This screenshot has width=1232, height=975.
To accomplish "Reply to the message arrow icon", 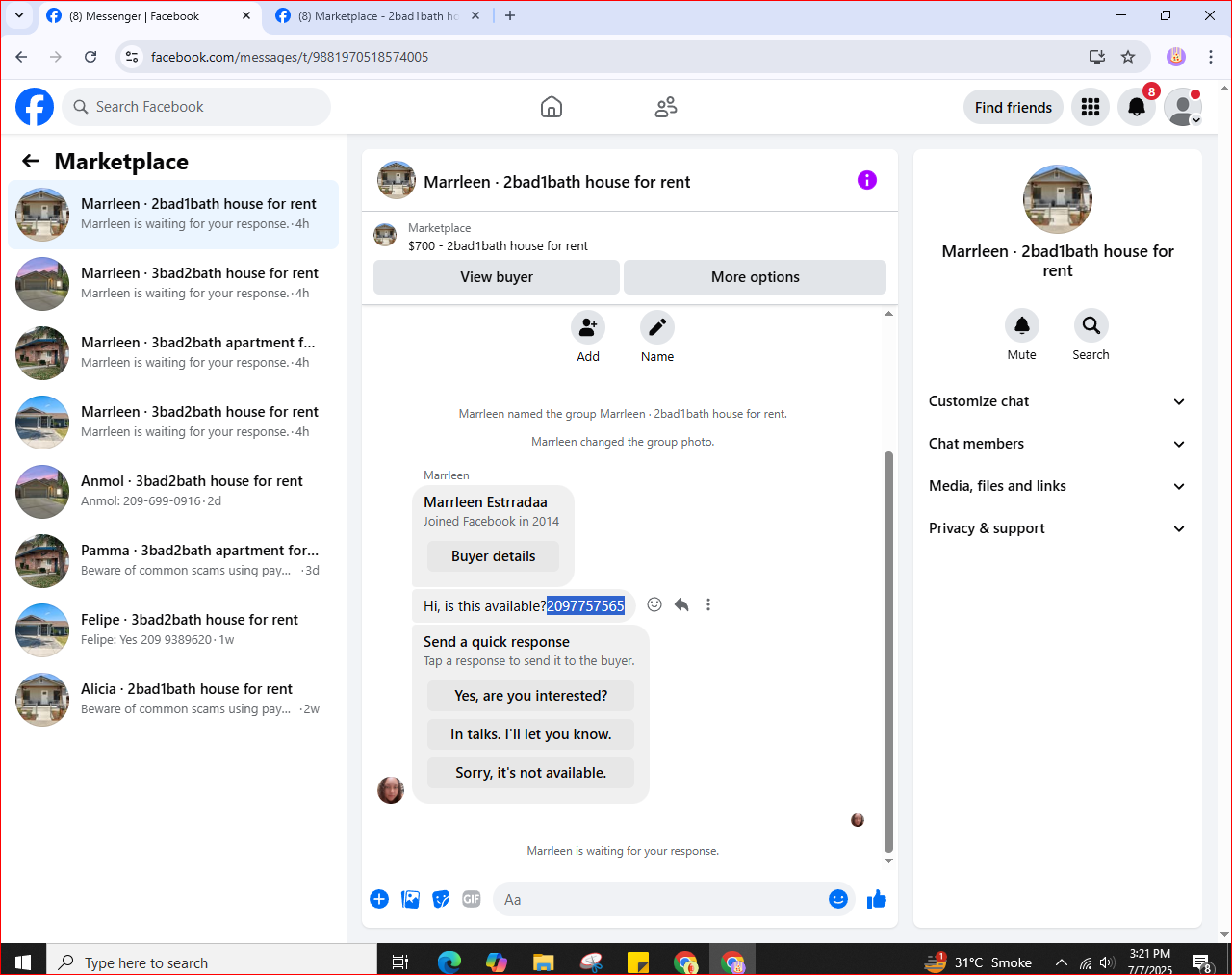I will [681, 604].
